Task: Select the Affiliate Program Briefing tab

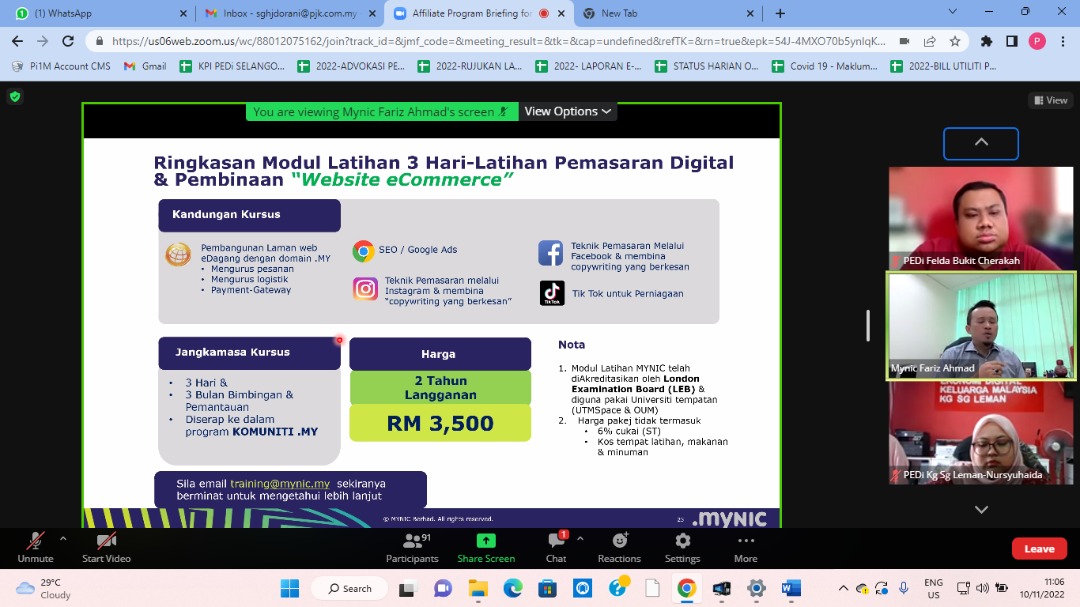Action: 479,13
